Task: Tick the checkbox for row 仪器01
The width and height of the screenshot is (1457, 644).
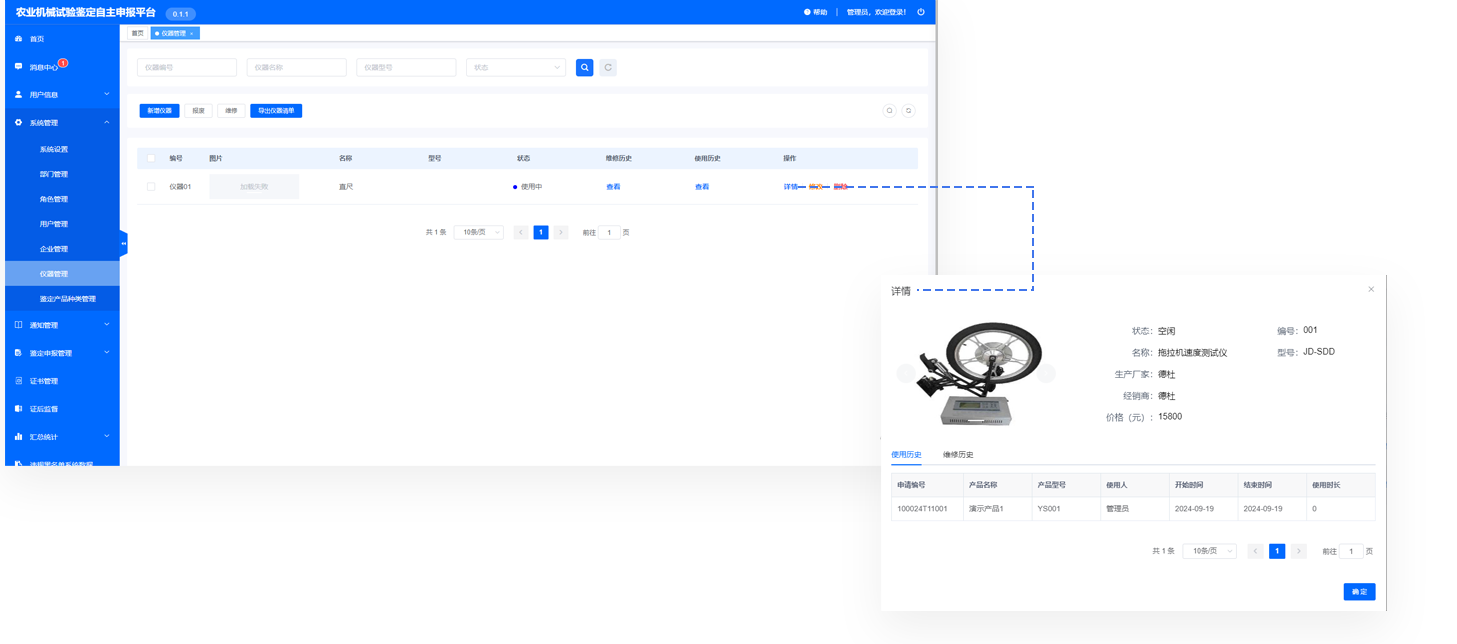Action: (x=151, y=187)
